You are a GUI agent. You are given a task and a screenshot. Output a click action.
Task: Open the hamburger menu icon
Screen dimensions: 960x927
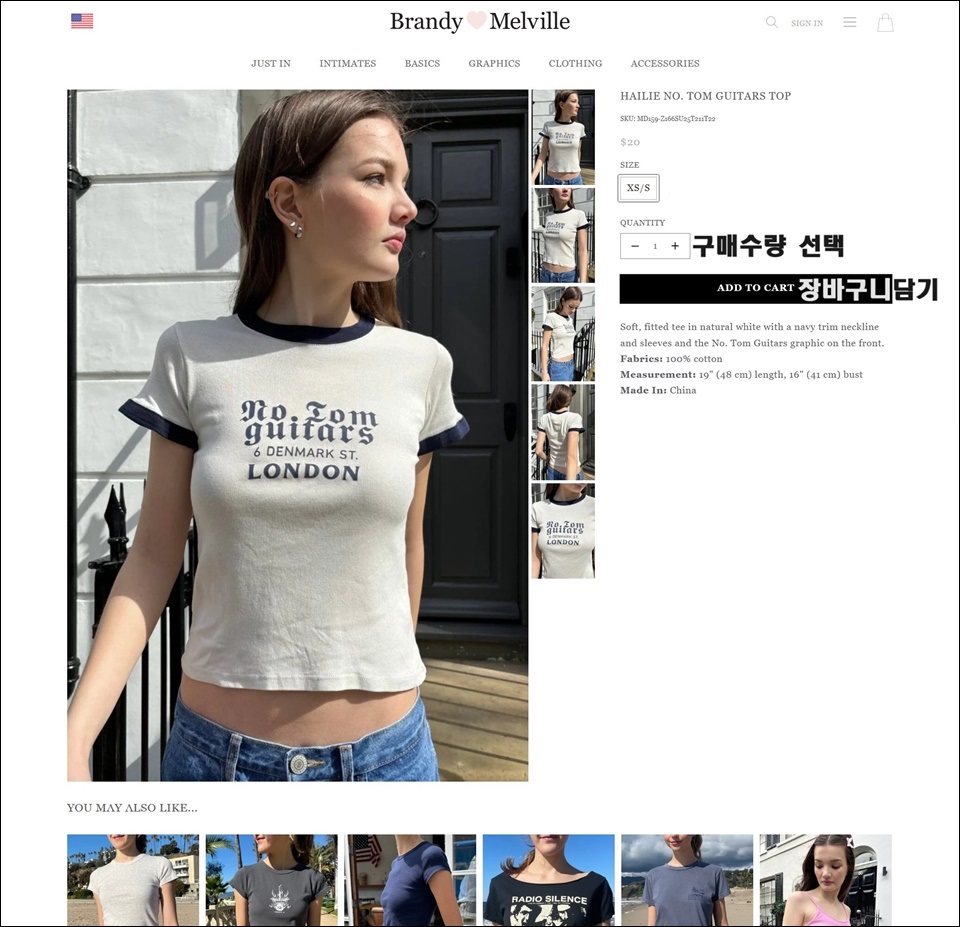click(850, 22)
